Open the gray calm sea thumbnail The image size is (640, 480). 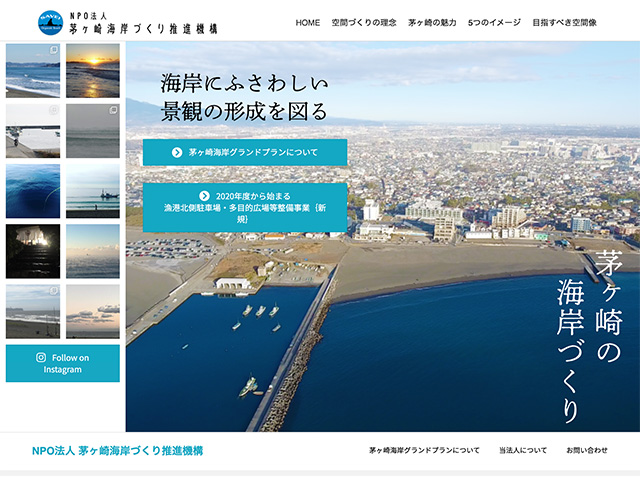click(x=93, y=131)
